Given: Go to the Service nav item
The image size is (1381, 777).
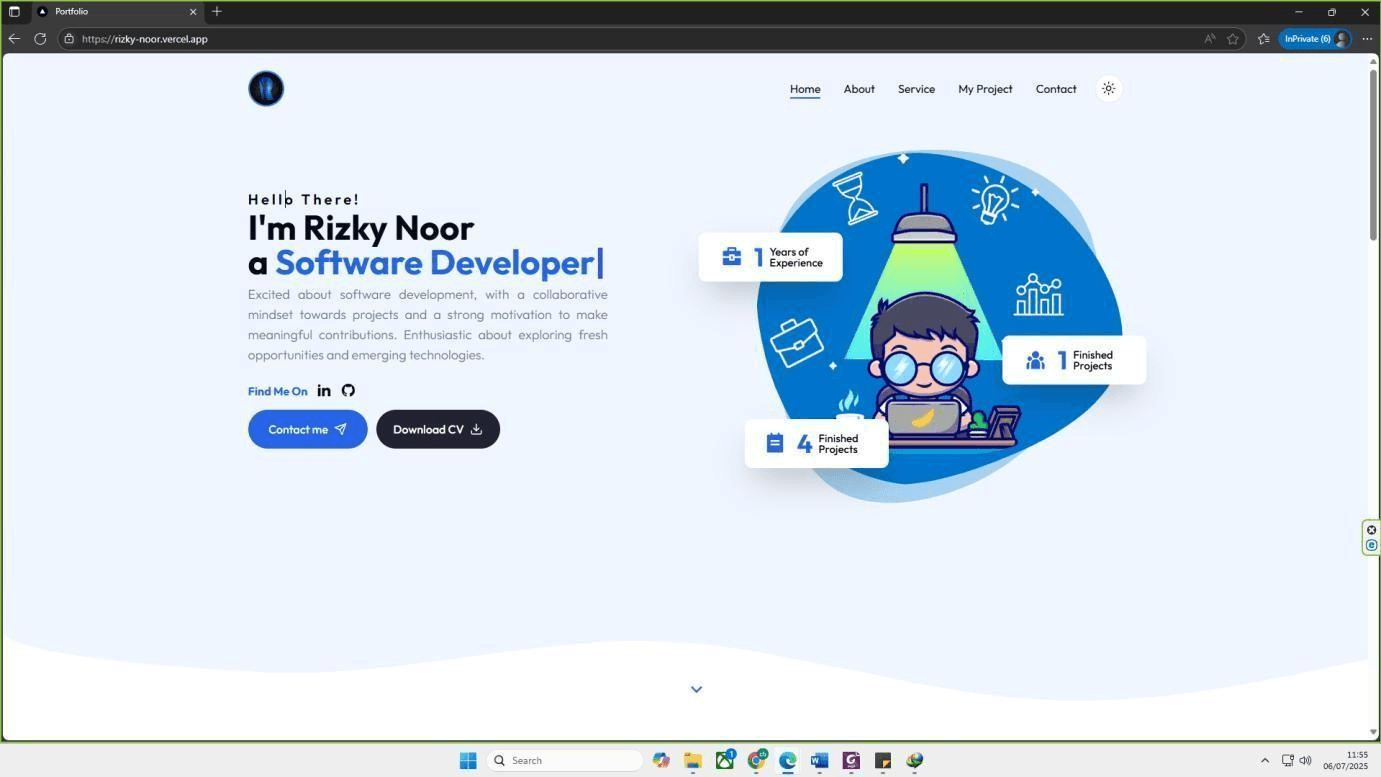Looking at the screenshot, I should click(916, 89).
